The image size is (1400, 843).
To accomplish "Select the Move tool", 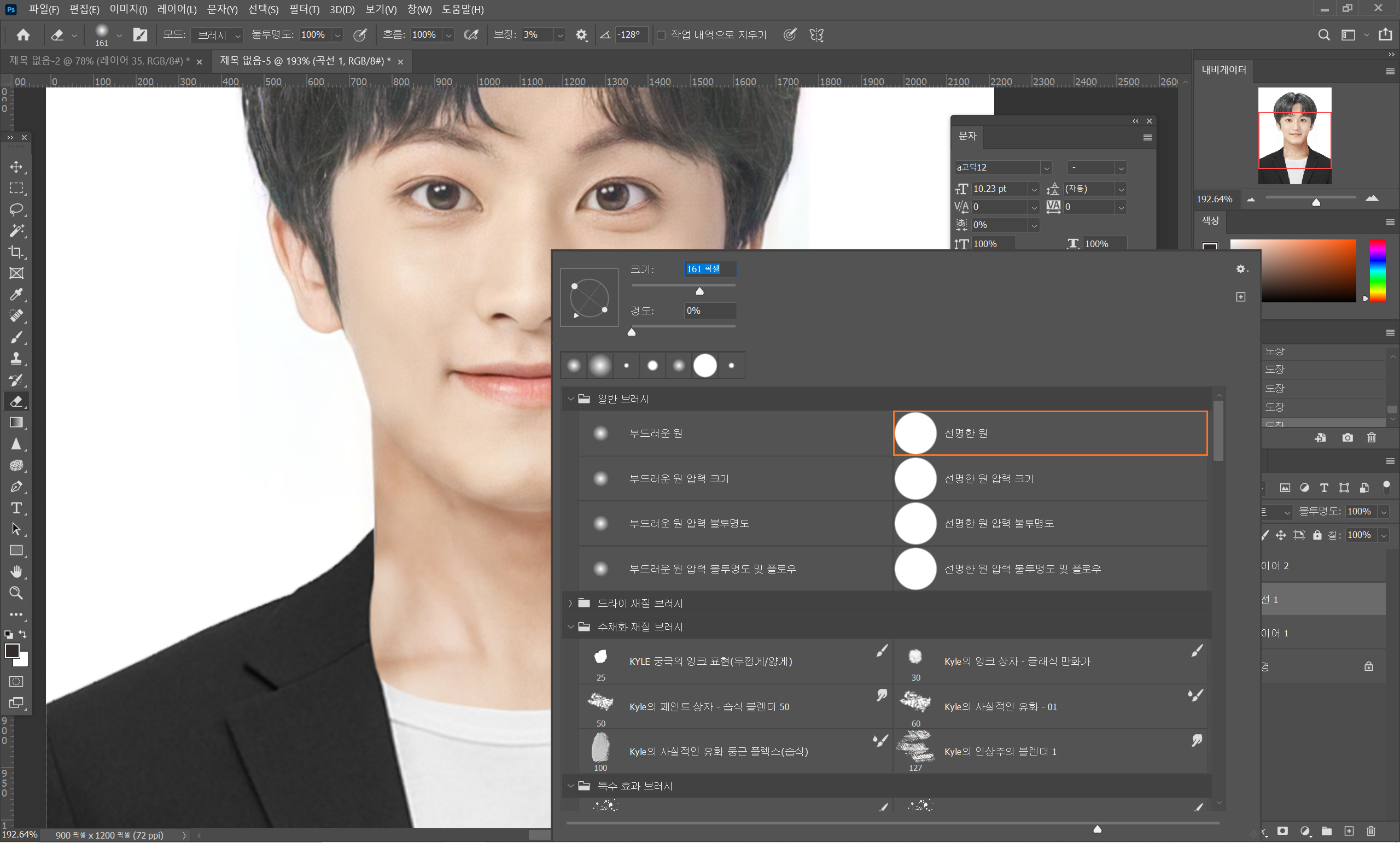I will (16, 167).
